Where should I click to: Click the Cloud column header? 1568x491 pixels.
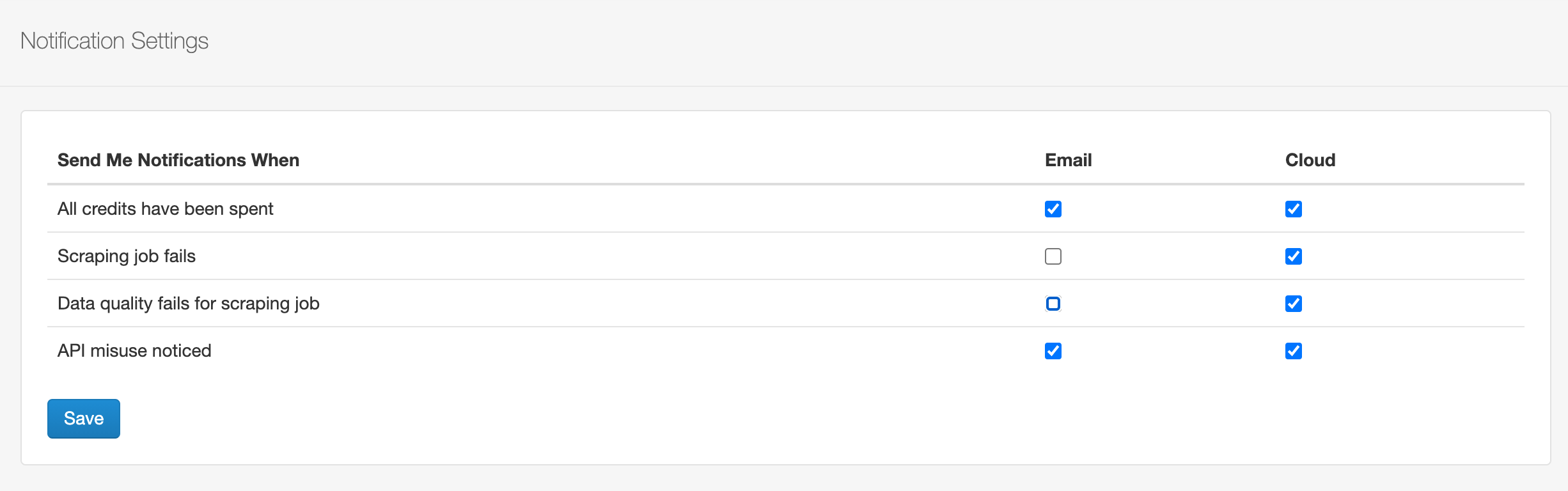(x=1310, y=160)
